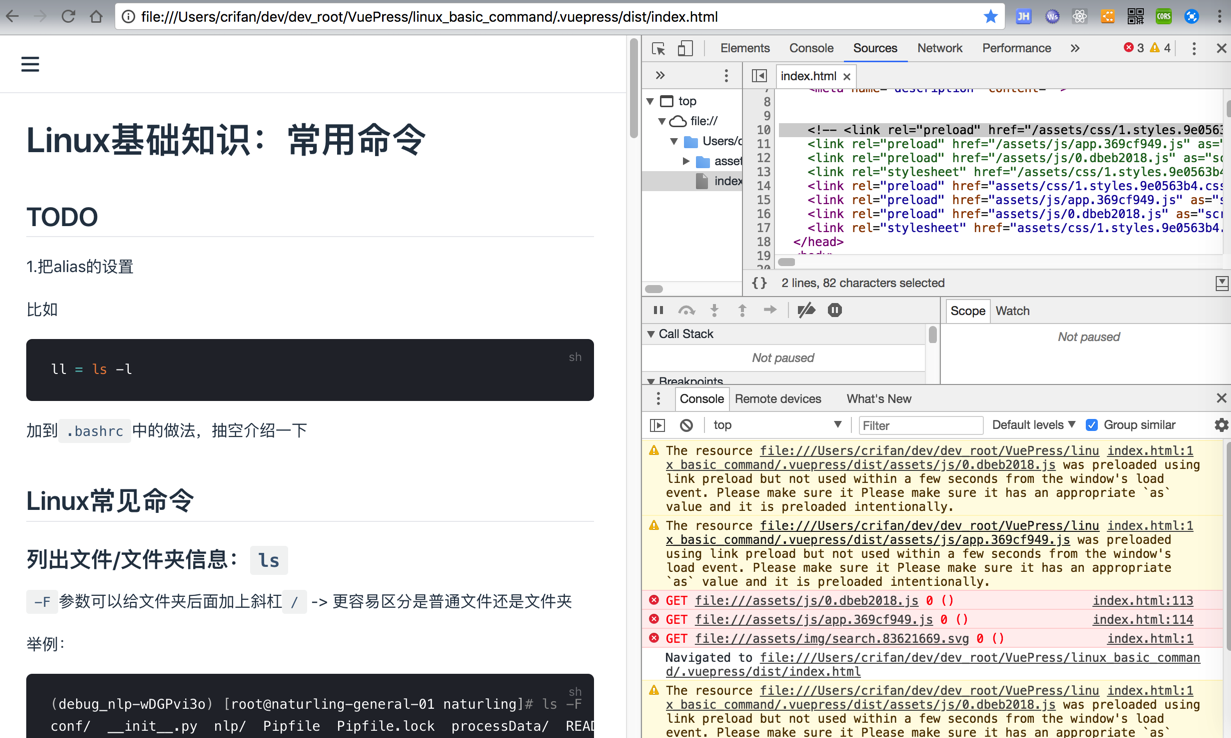1231x738 pixels.
Task: Toggle the device toolbar icon
Action: 685,48
